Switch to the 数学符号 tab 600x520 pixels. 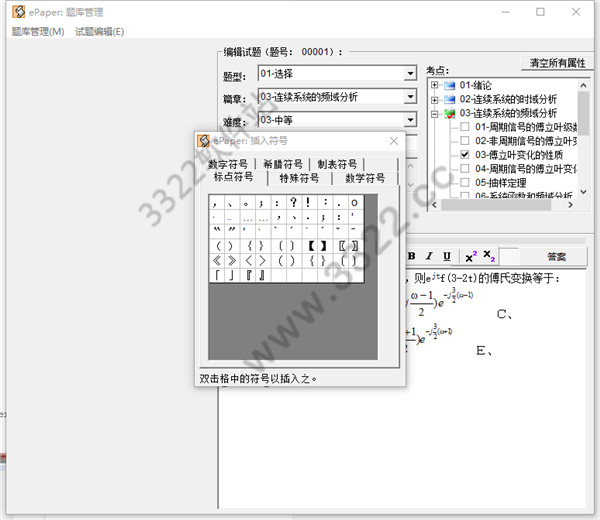365,178
